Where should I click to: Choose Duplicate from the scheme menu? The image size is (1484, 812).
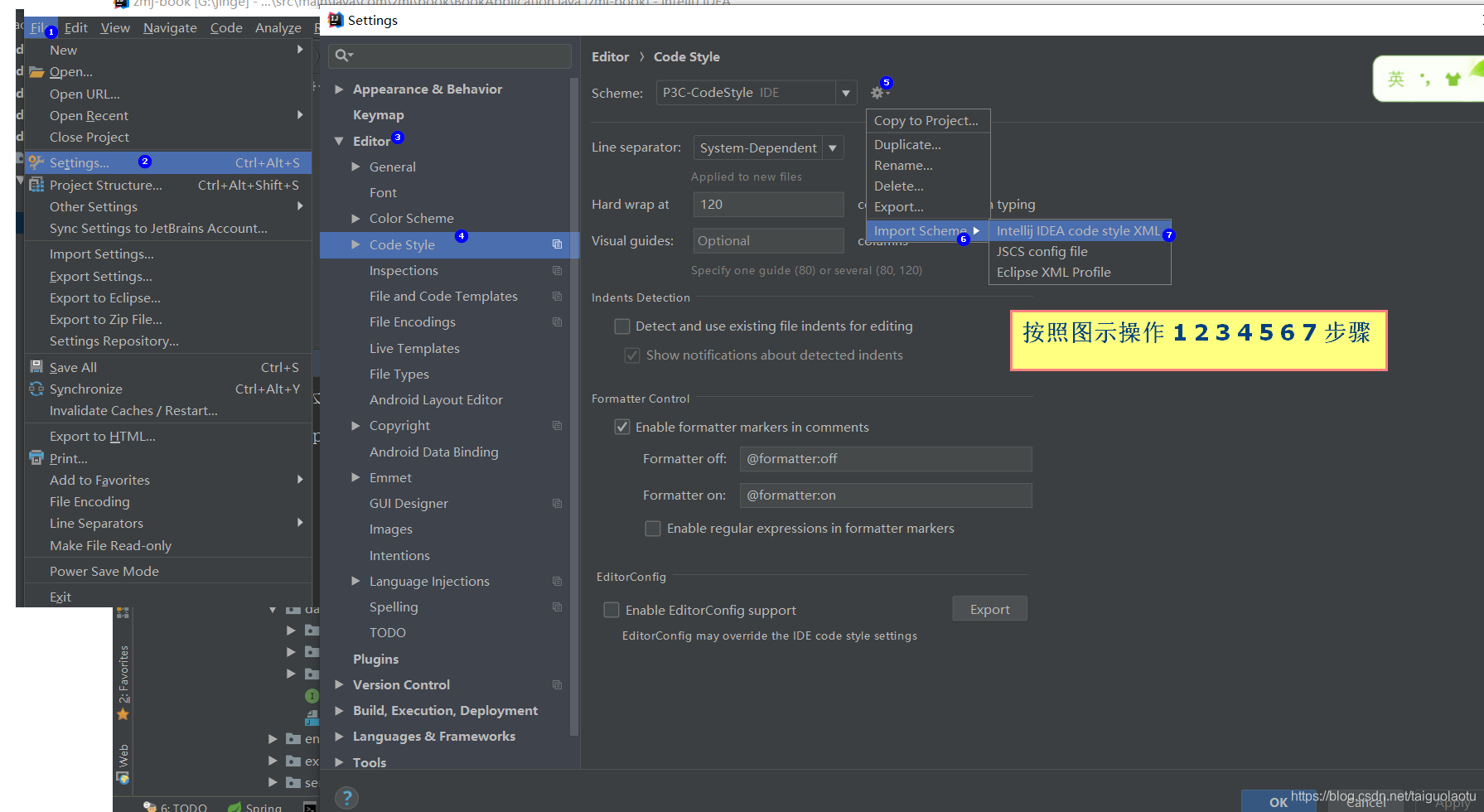coord(906,143)
